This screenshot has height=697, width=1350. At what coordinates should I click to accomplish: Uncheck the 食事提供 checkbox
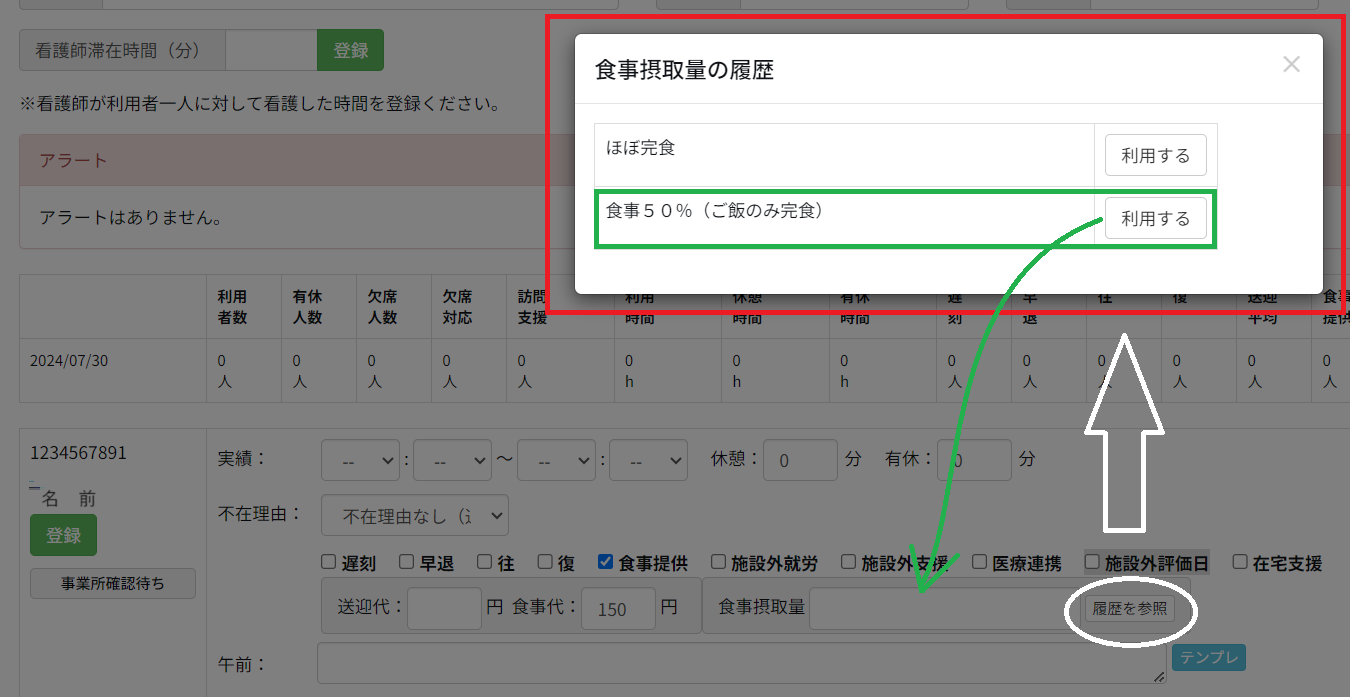click(605, 563)
